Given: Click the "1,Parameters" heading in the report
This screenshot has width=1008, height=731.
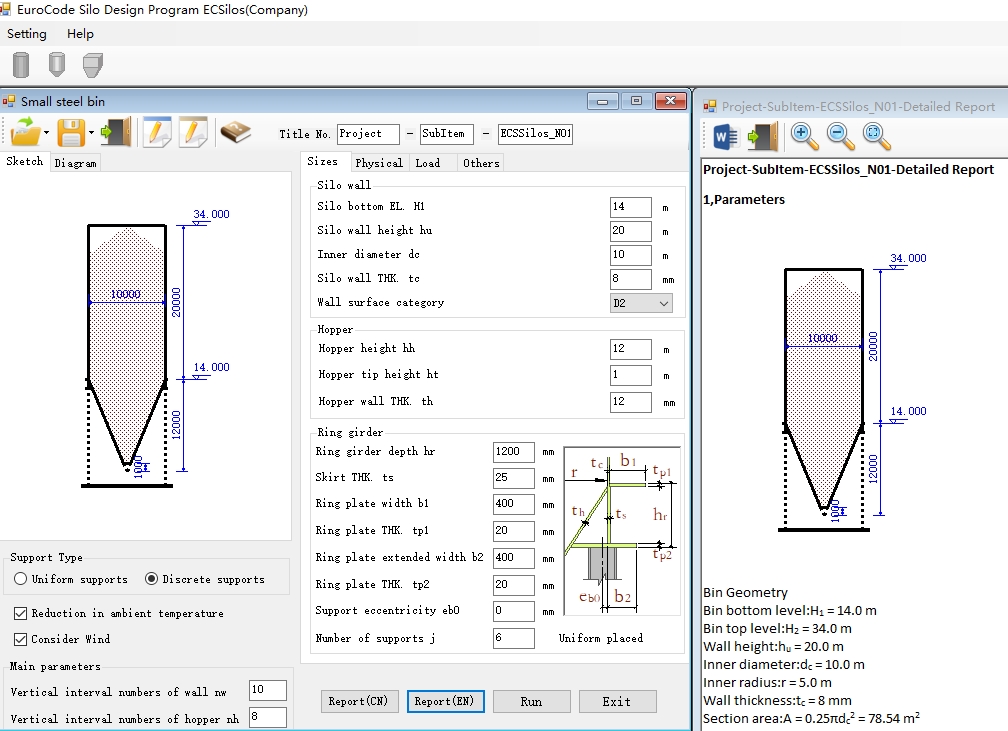Looking at the screenshot, I should (744, 200).
